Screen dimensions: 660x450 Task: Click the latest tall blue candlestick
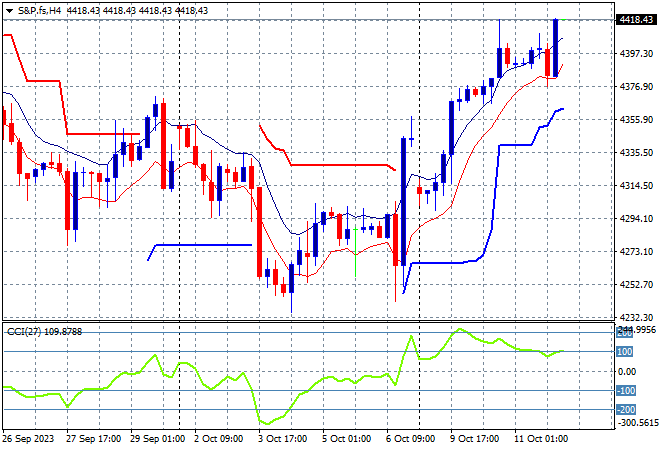pos(556,48)
